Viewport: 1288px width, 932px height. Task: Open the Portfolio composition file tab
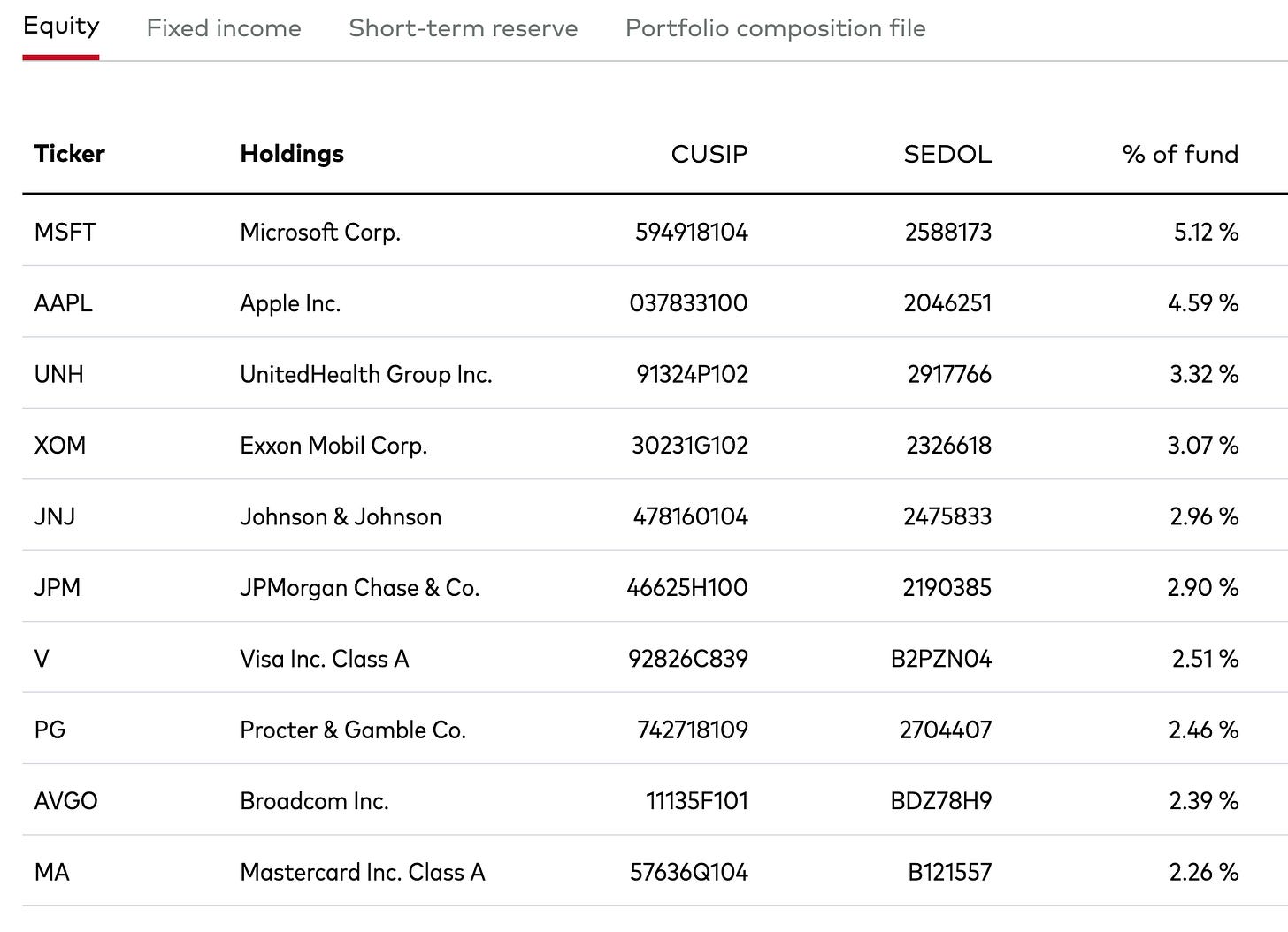pos(775,28)
